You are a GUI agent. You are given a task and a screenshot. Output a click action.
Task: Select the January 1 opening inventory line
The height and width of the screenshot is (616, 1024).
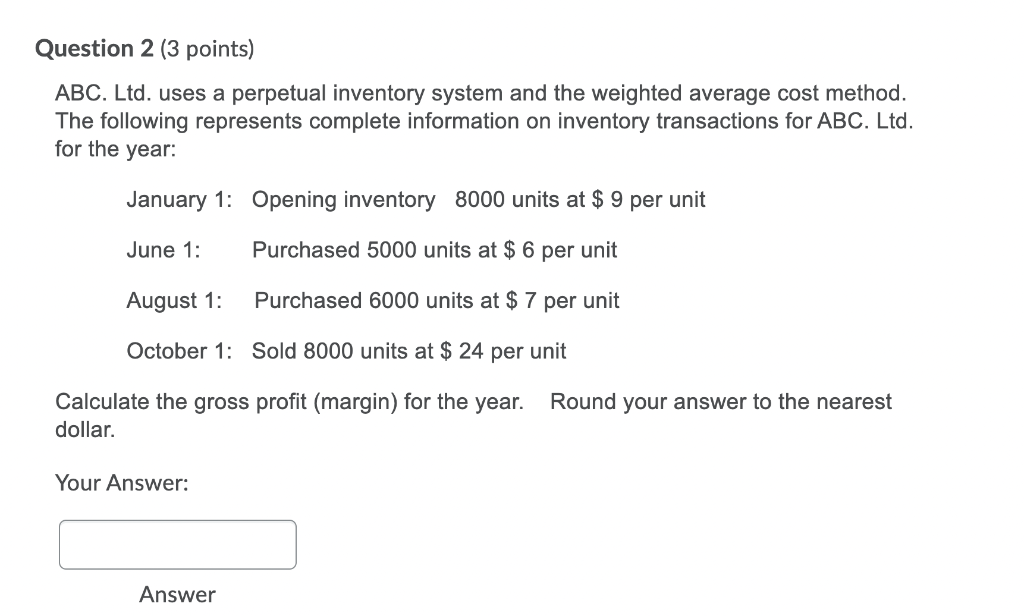pyautogui.click(x=415, y=199)
